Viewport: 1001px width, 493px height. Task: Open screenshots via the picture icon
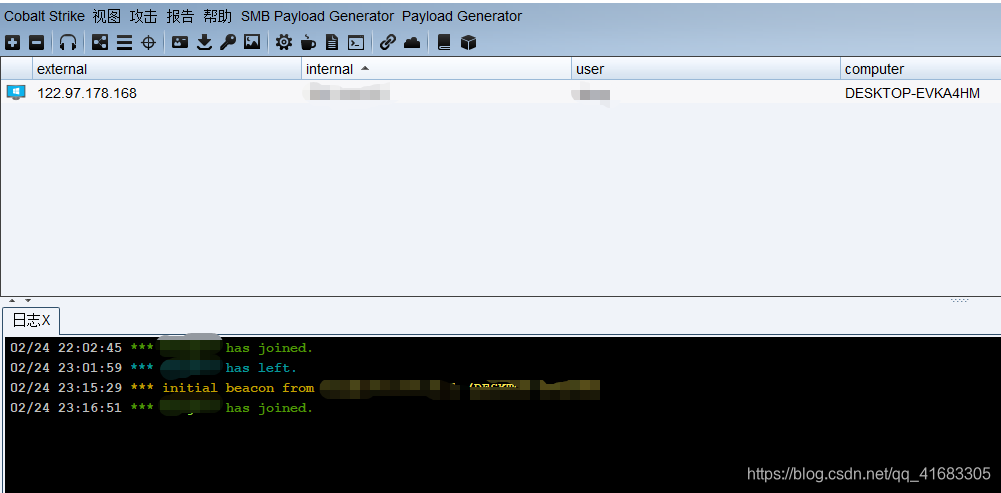(x=252, y=43)
